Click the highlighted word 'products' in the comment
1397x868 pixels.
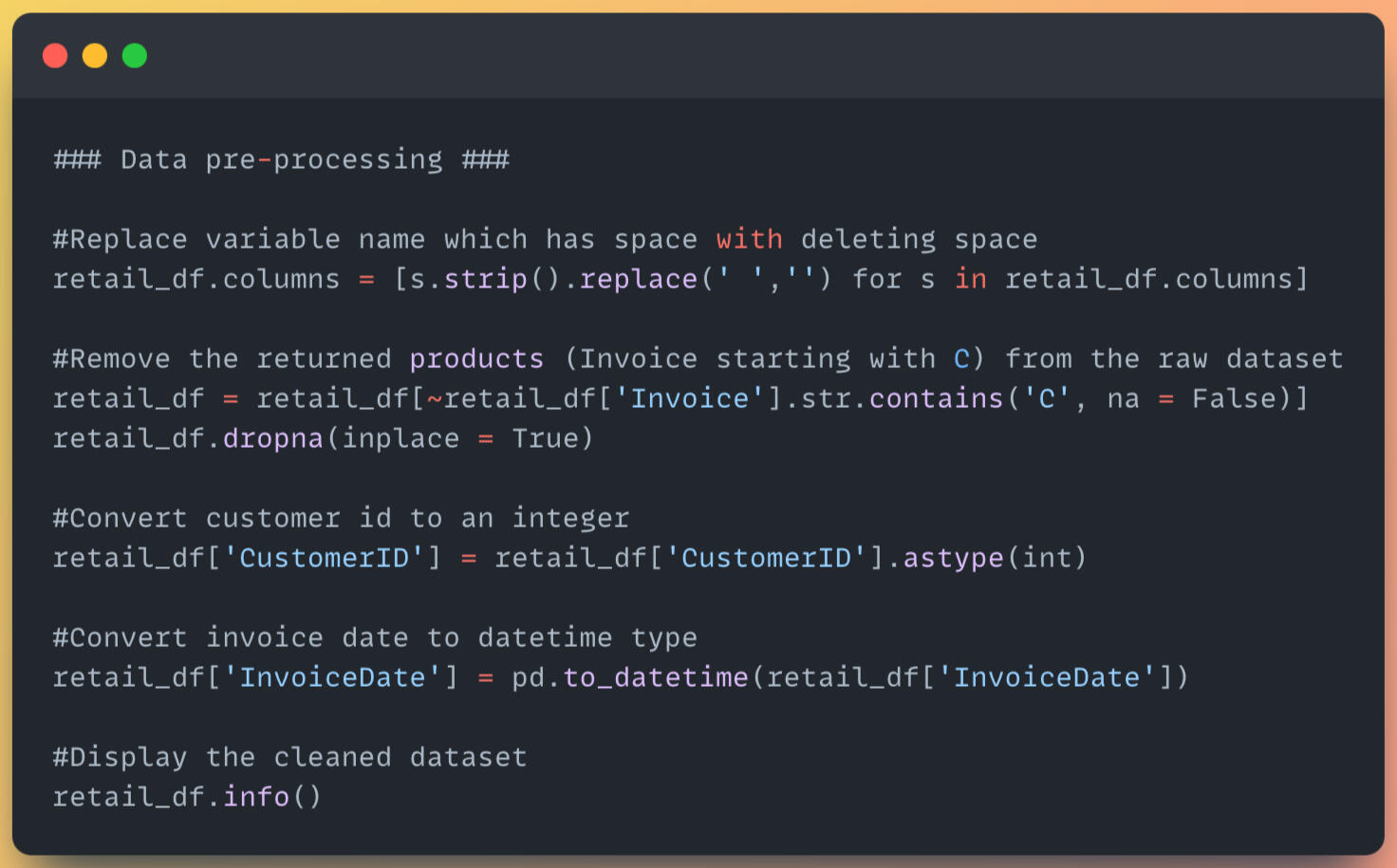click(476, 359)
